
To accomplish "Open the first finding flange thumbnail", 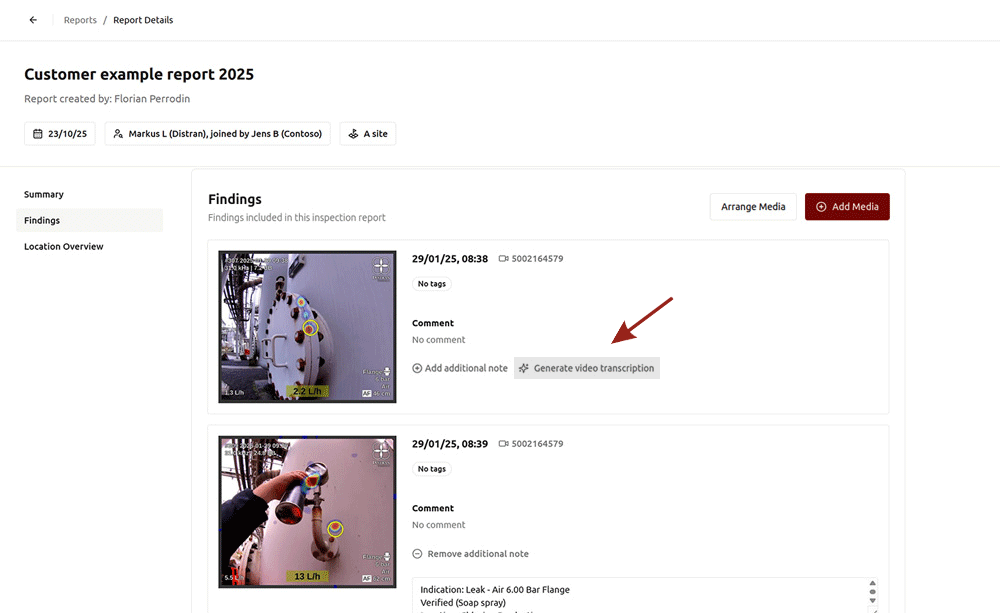I will point(307,327).
